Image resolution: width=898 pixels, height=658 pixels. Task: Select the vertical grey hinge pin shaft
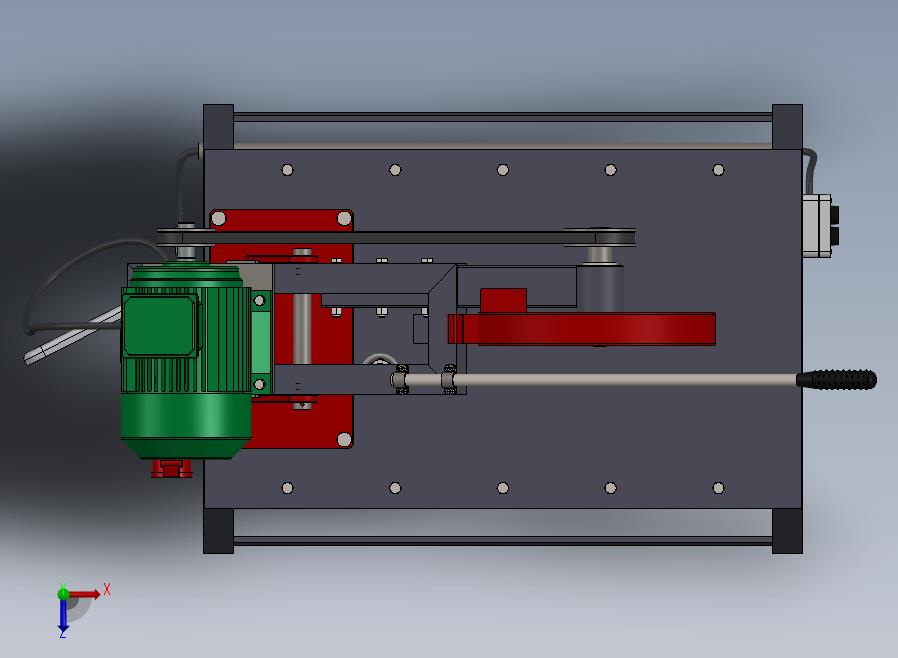pyautogui.click(x=302, y=329)
